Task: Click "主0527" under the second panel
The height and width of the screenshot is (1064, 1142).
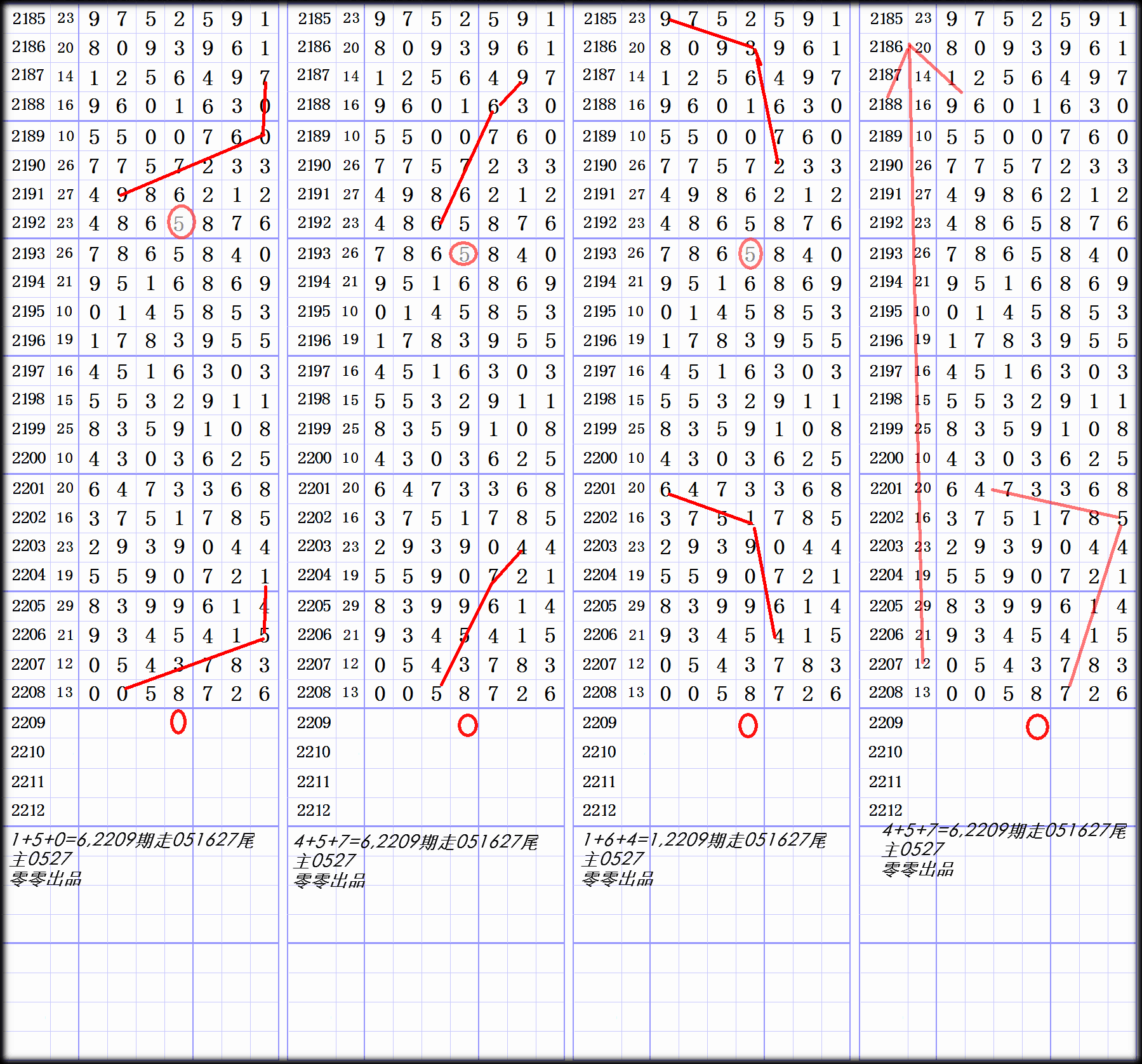Action: tap(325, 861)
